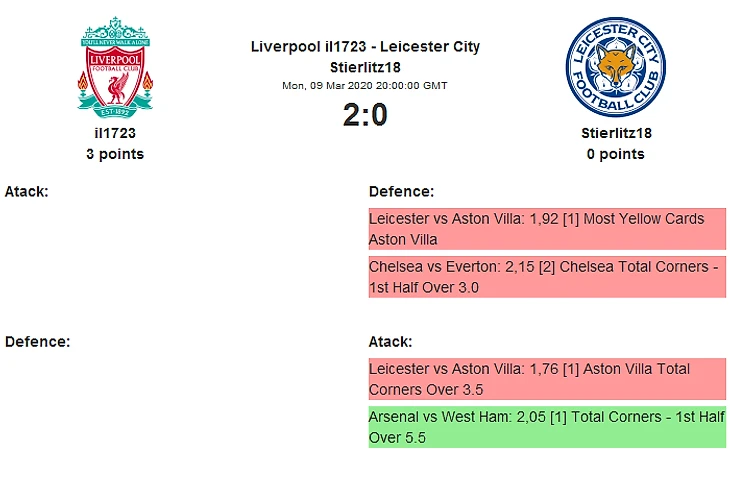Click the Leicester City fox crest logo
This screenshot has width=730, height=480.
click(615, 67)
